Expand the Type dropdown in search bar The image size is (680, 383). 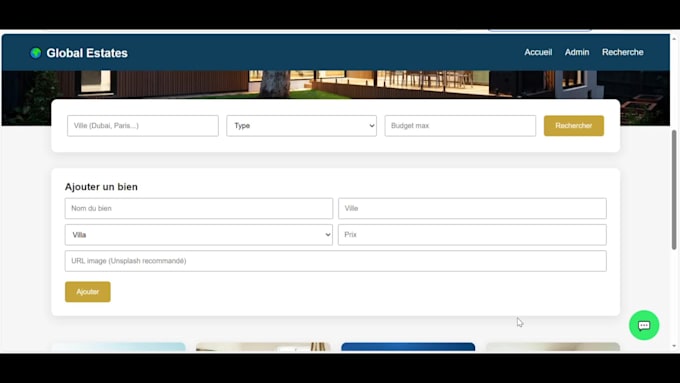click(301, 126)
